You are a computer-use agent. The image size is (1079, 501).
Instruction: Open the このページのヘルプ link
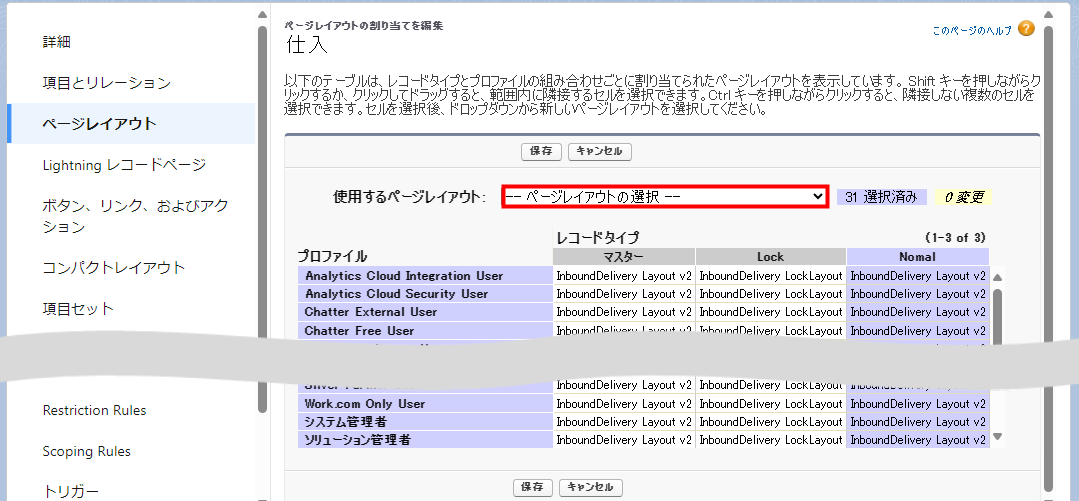(971, 31)
